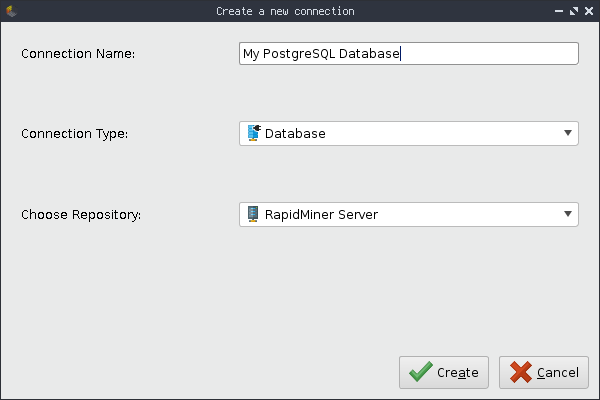600x400 pixels.
Task: Click the Database icon in Connection Type
Action: (253, 133)
